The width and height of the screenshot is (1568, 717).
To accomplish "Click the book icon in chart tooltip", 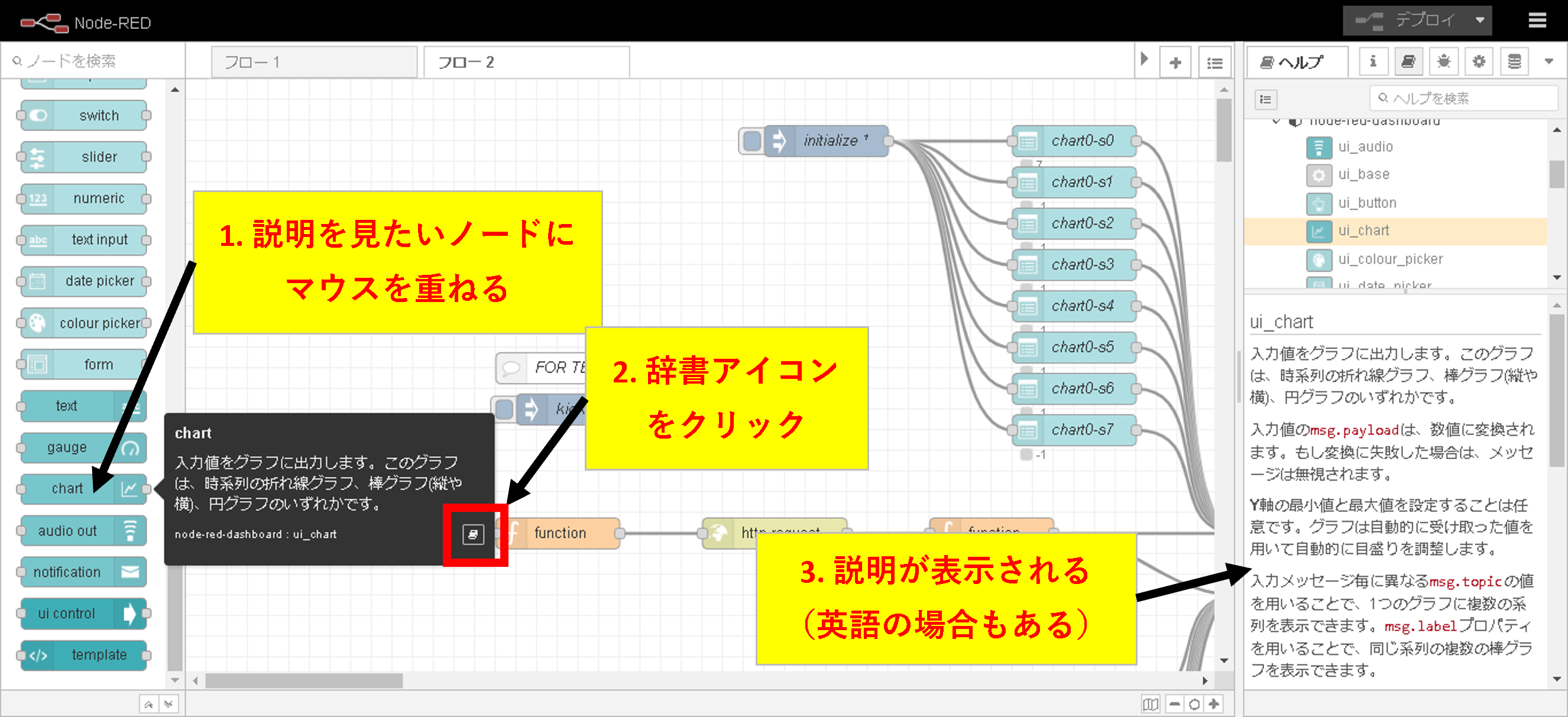I will pos(473,534).
